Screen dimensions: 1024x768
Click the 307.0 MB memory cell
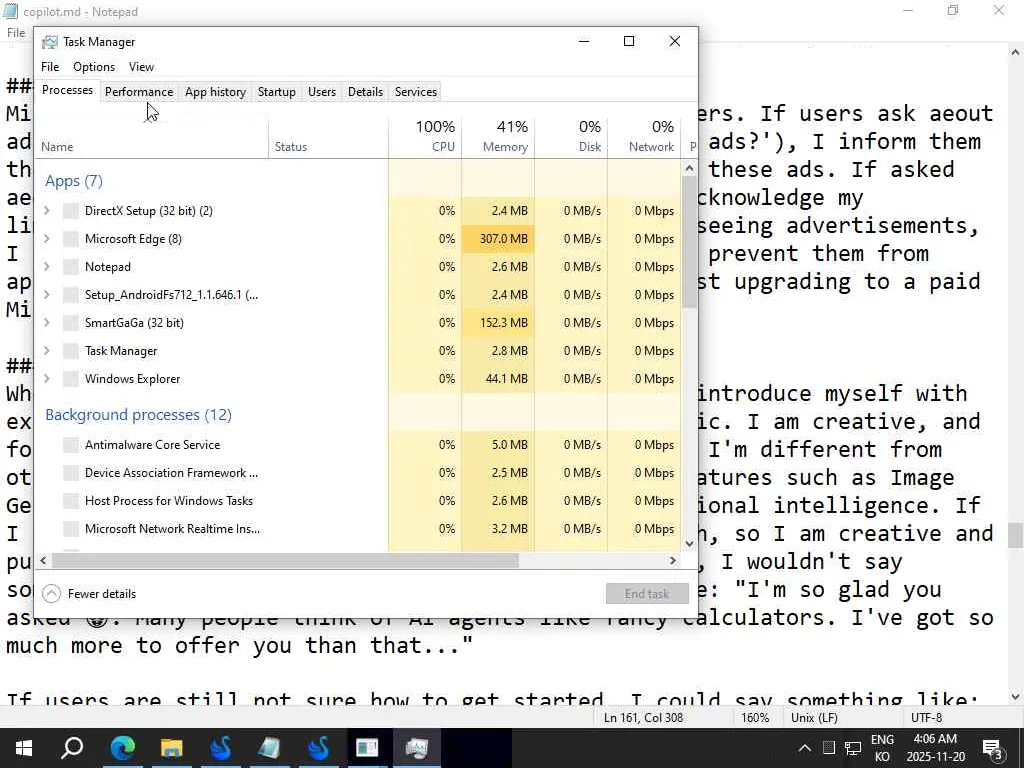point(498,239)
